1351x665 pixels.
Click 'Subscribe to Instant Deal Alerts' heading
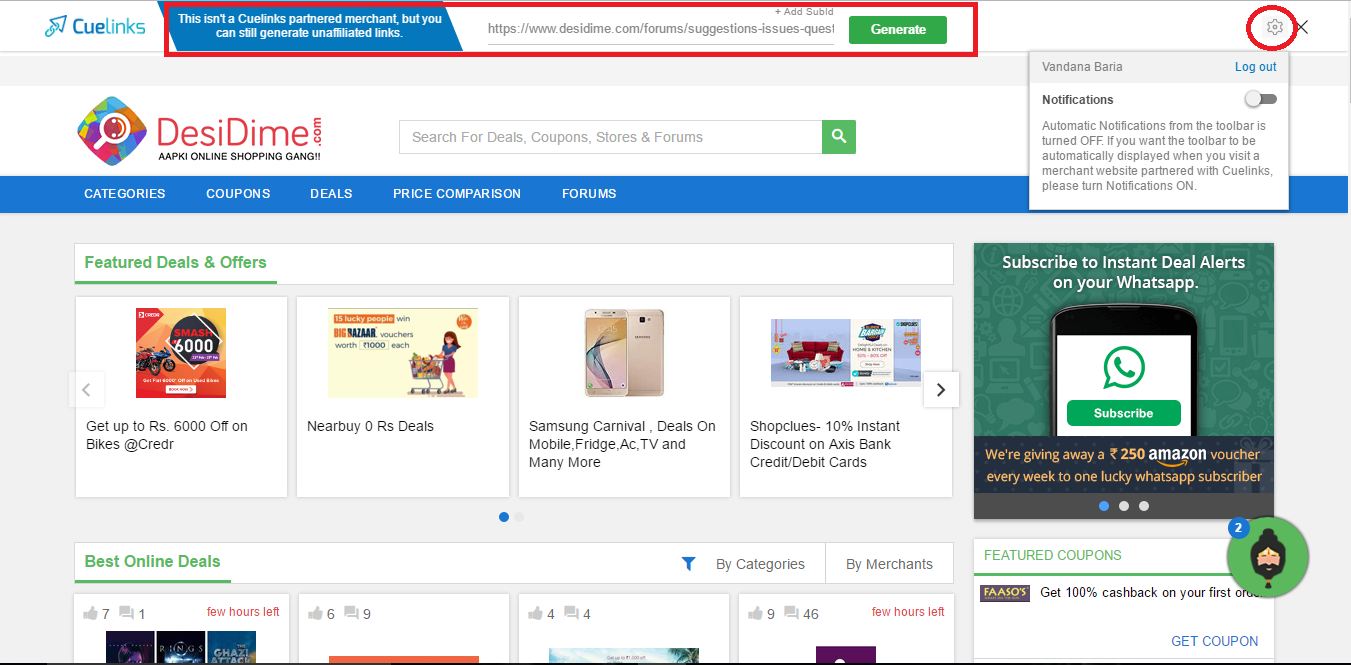point(1124,272)
